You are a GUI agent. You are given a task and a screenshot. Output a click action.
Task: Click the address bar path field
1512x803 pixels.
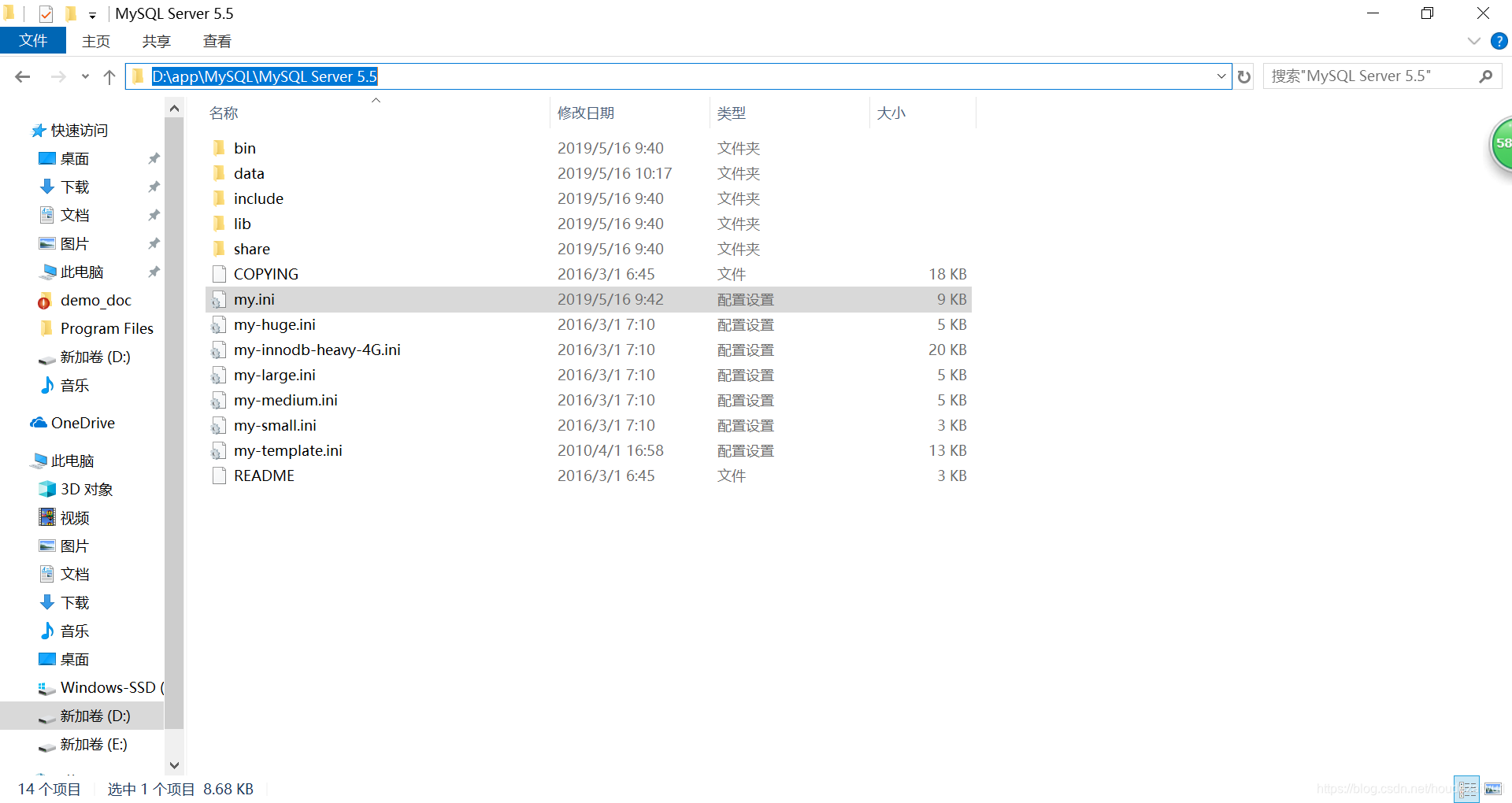[677, 76]
